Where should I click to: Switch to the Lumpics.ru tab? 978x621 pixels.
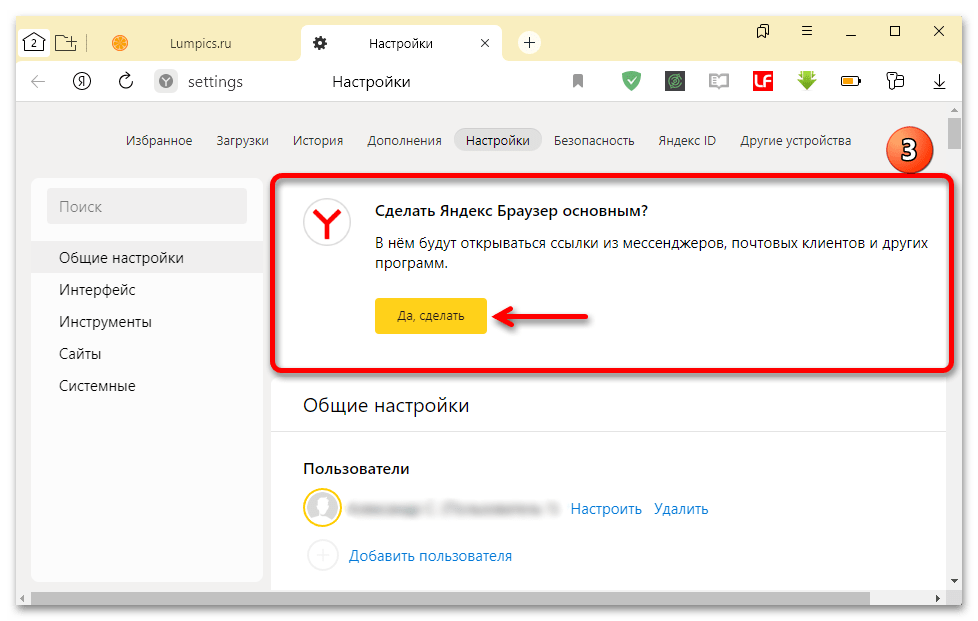(x=200, y=43)
